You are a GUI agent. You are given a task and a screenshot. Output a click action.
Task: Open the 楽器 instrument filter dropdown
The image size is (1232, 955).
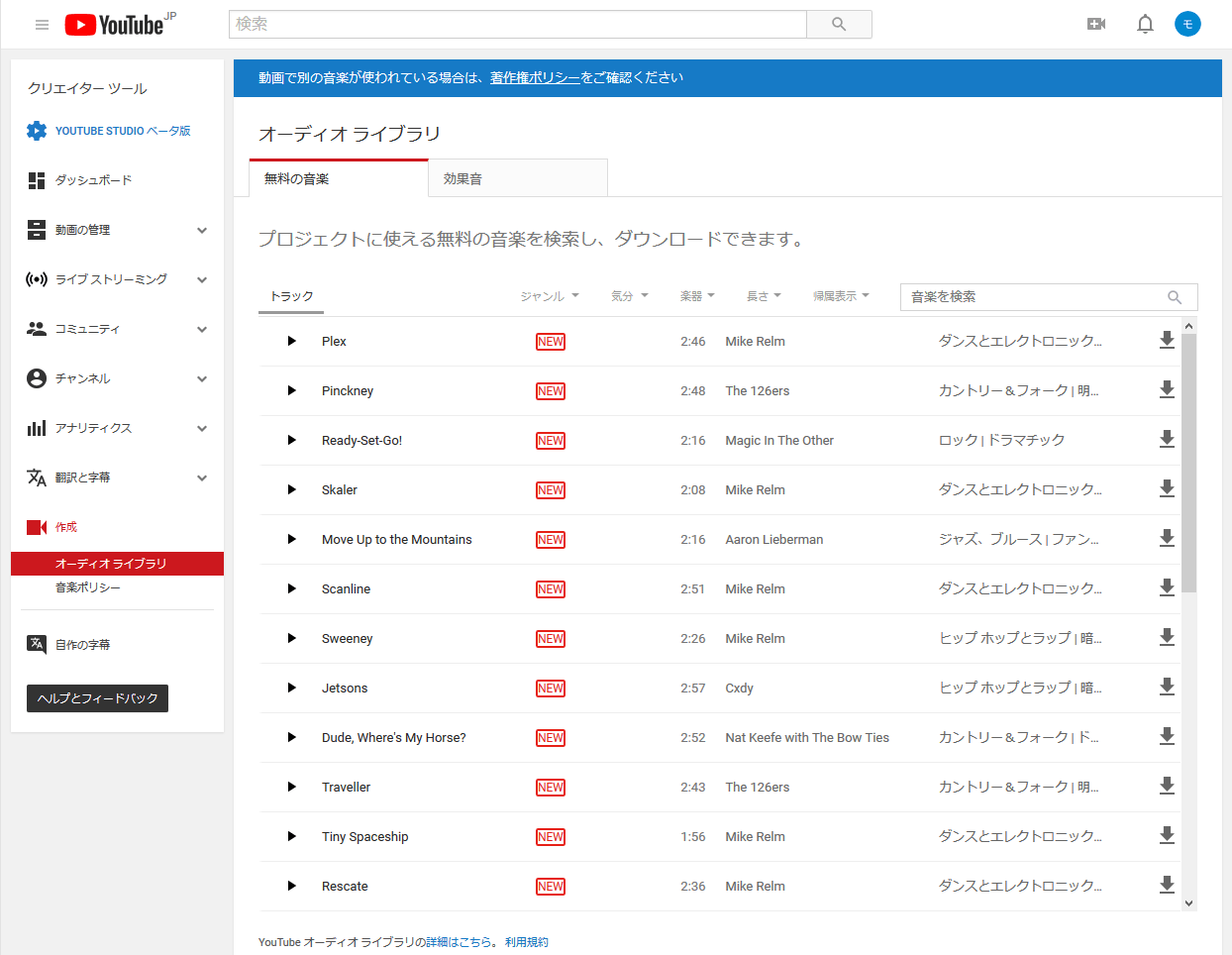(697, 296)
